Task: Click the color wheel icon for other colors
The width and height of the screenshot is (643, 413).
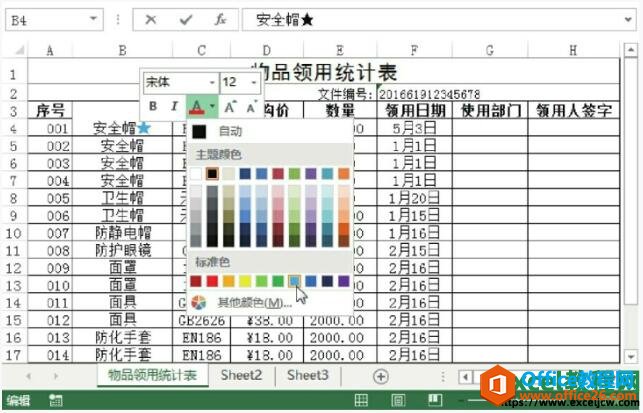Action: pos(199,303)
